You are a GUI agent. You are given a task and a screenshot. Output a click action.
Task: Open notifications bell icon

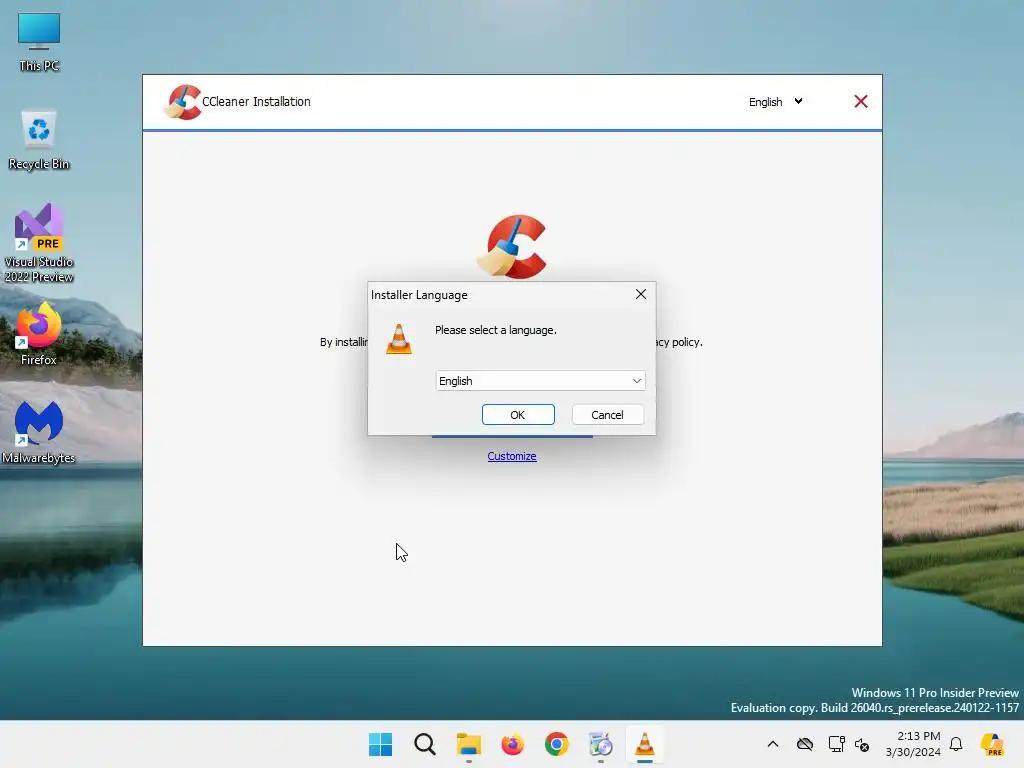pyautogui.click(x=956, y=744)
